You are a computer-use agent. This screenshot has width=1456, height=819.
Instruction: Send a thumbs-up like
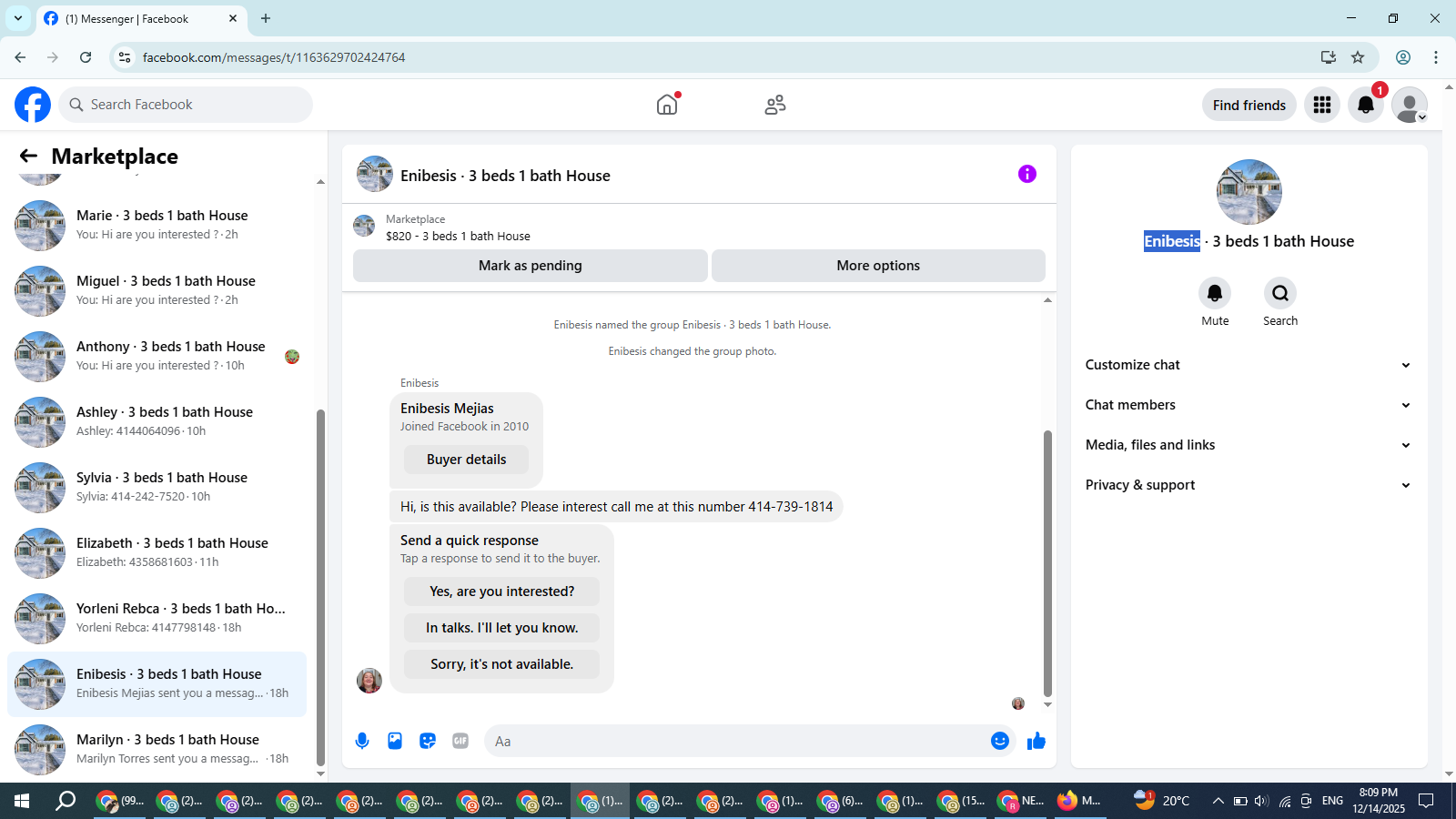pyautogui.click(x=1036, y=741)
